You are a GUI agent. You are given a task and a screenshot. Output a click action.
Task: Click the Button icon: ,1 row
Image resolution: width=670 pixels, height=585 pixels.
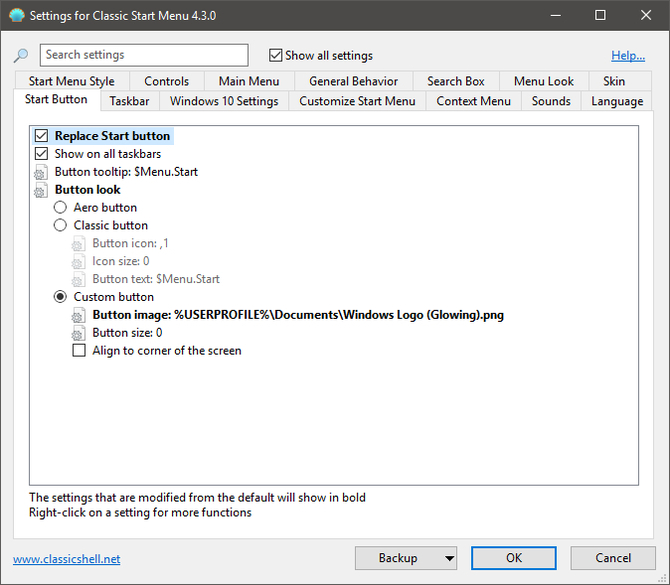pos(130,243)
